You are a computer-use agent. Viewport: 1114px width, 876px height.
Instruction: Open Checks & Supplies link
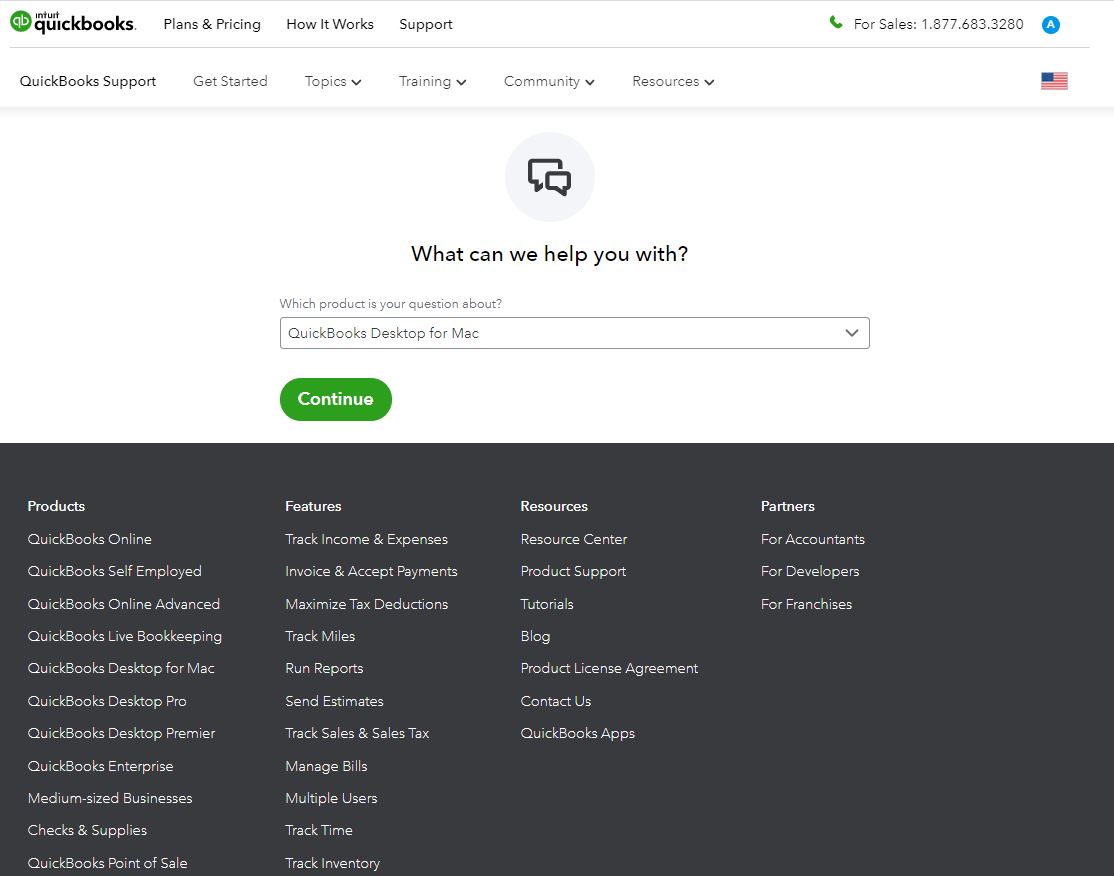pos(87,831)
